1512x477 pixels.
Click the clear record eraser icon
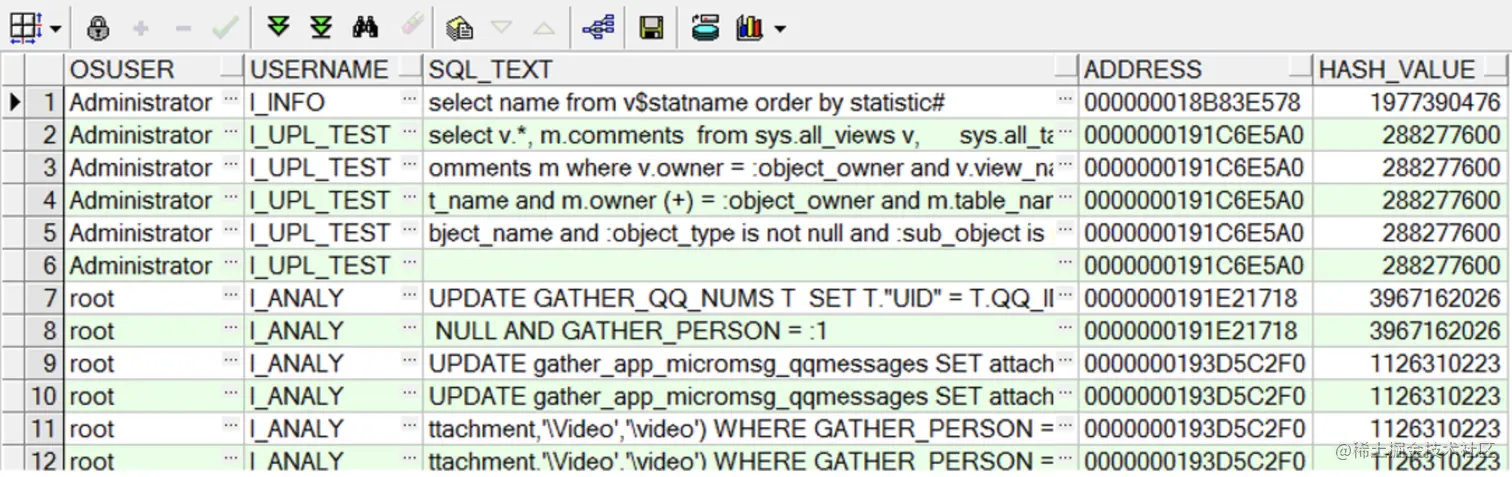tap(412, 27)
